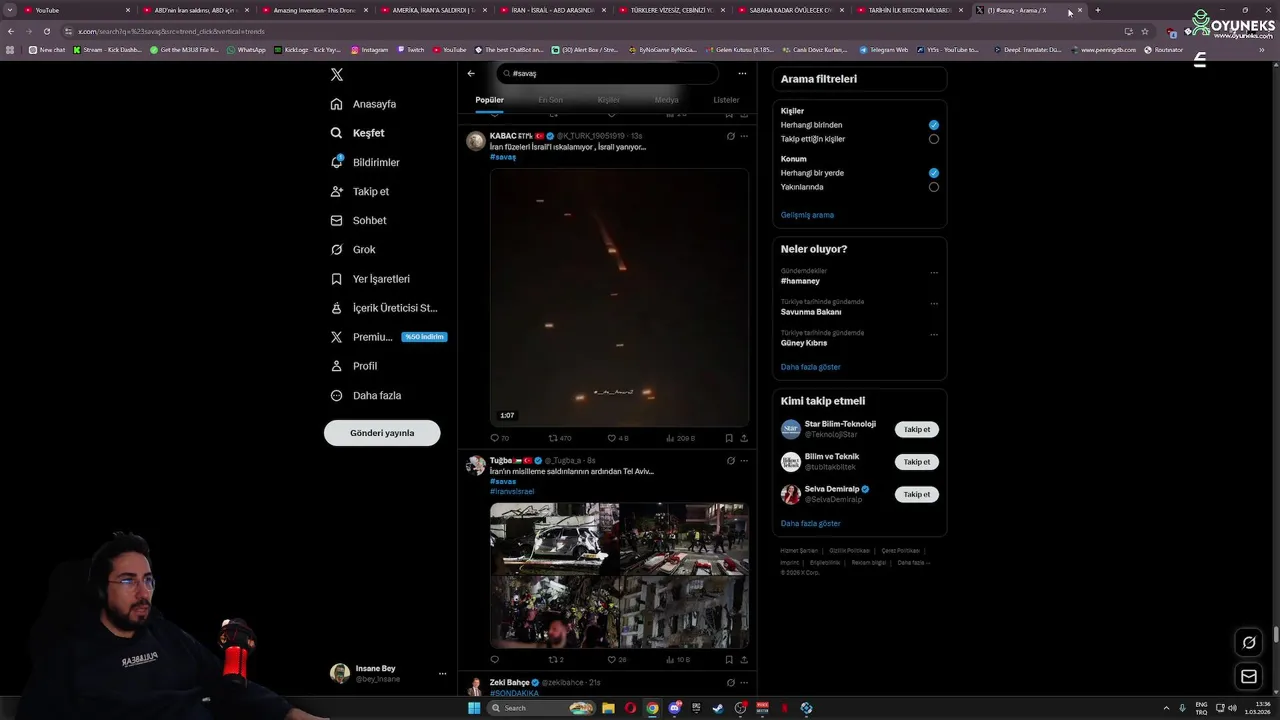
Task: Switch to the Kişiler tab
Action: pyautogui.click(x=608, y=100)
